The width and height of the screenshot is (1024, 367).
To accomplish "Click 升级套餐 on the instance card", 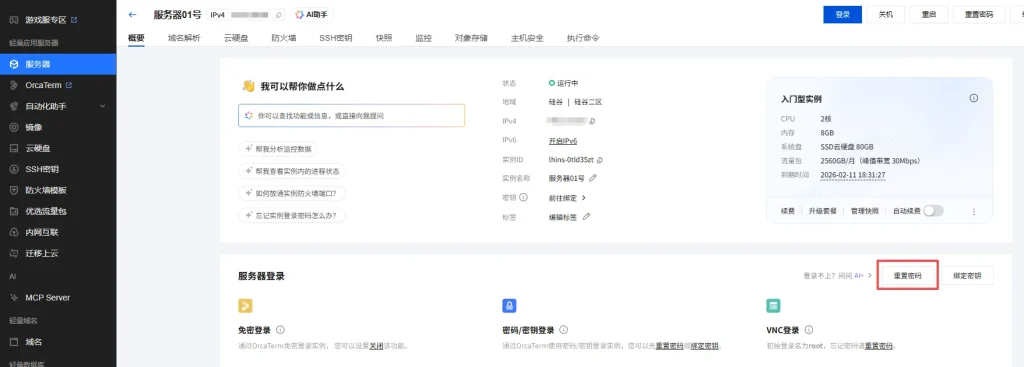I will (x=822, y=211).
